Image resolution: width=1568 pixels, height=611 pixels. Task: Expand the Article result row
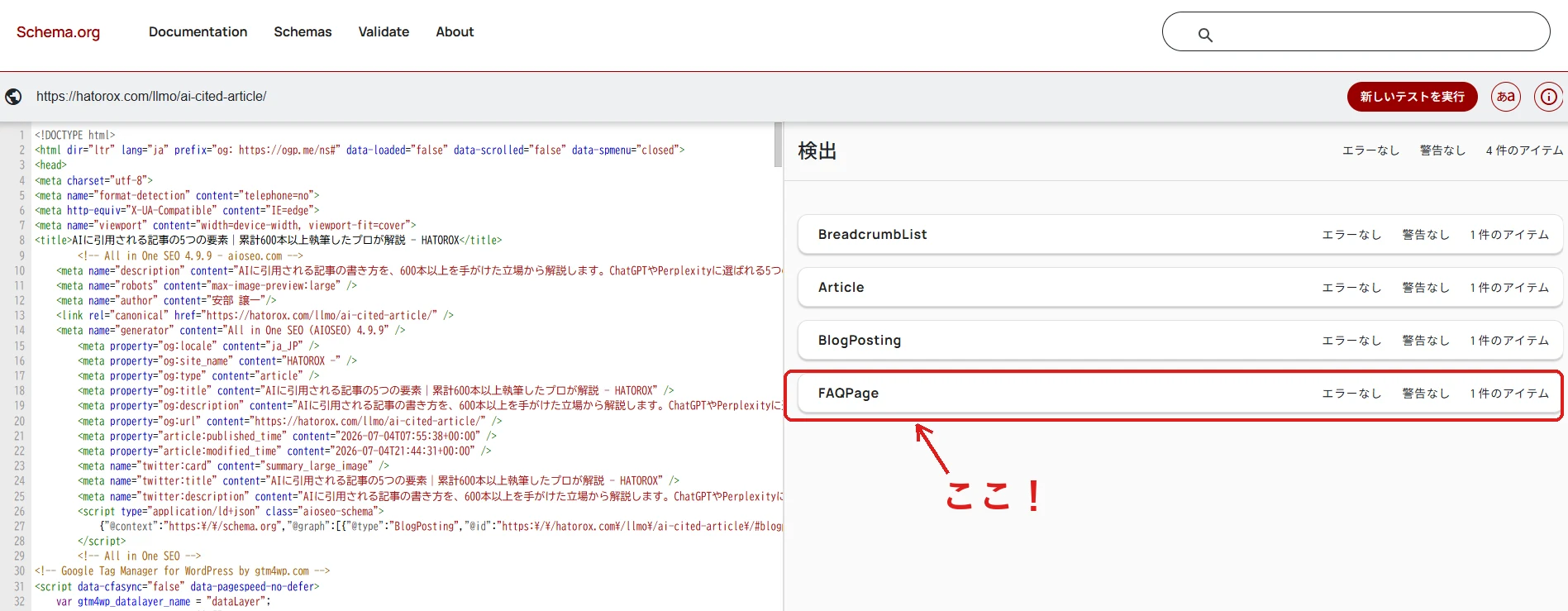(1180, 288)
